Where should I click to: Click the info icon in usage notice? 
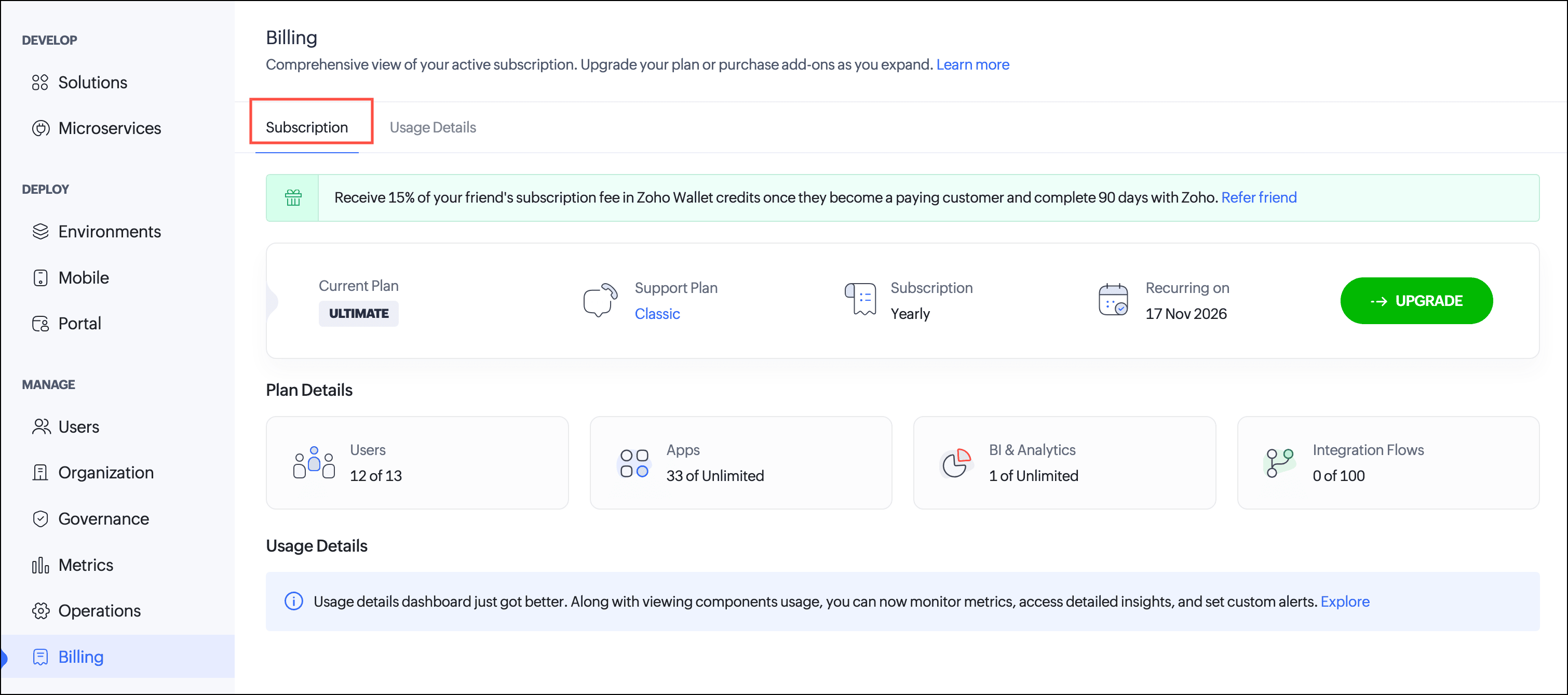coord(293,601)
